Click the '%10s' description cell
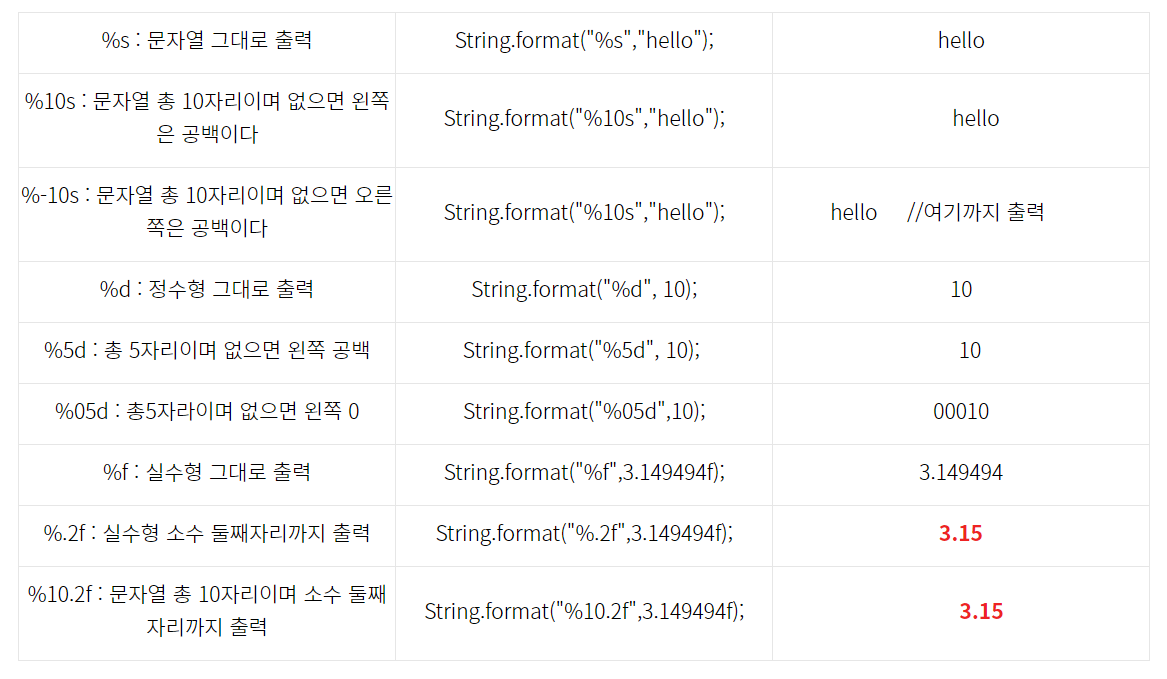 coord(207,118)
